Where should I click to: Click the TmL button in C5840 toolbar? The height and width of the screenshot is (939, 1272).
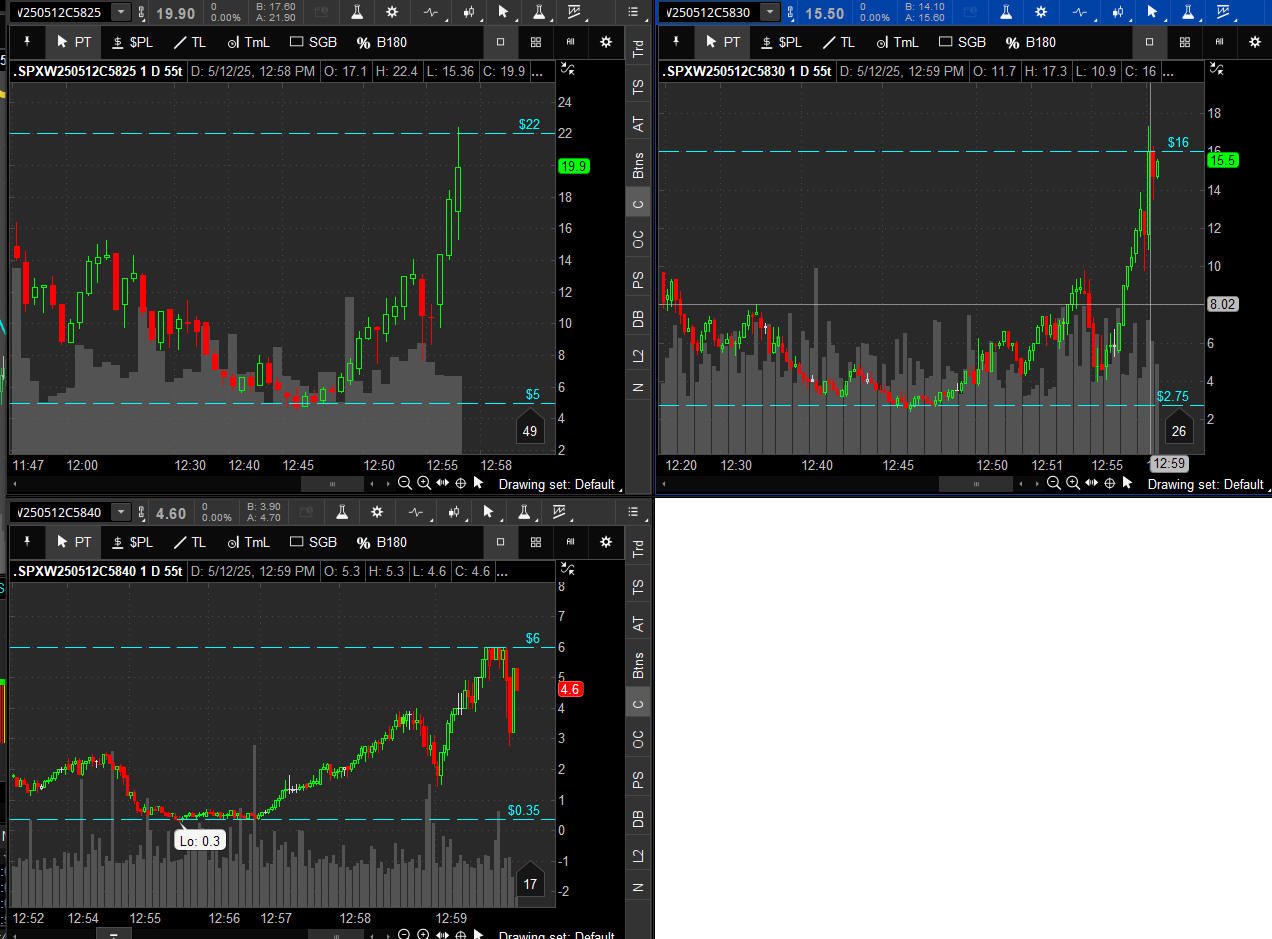(248, 542)
